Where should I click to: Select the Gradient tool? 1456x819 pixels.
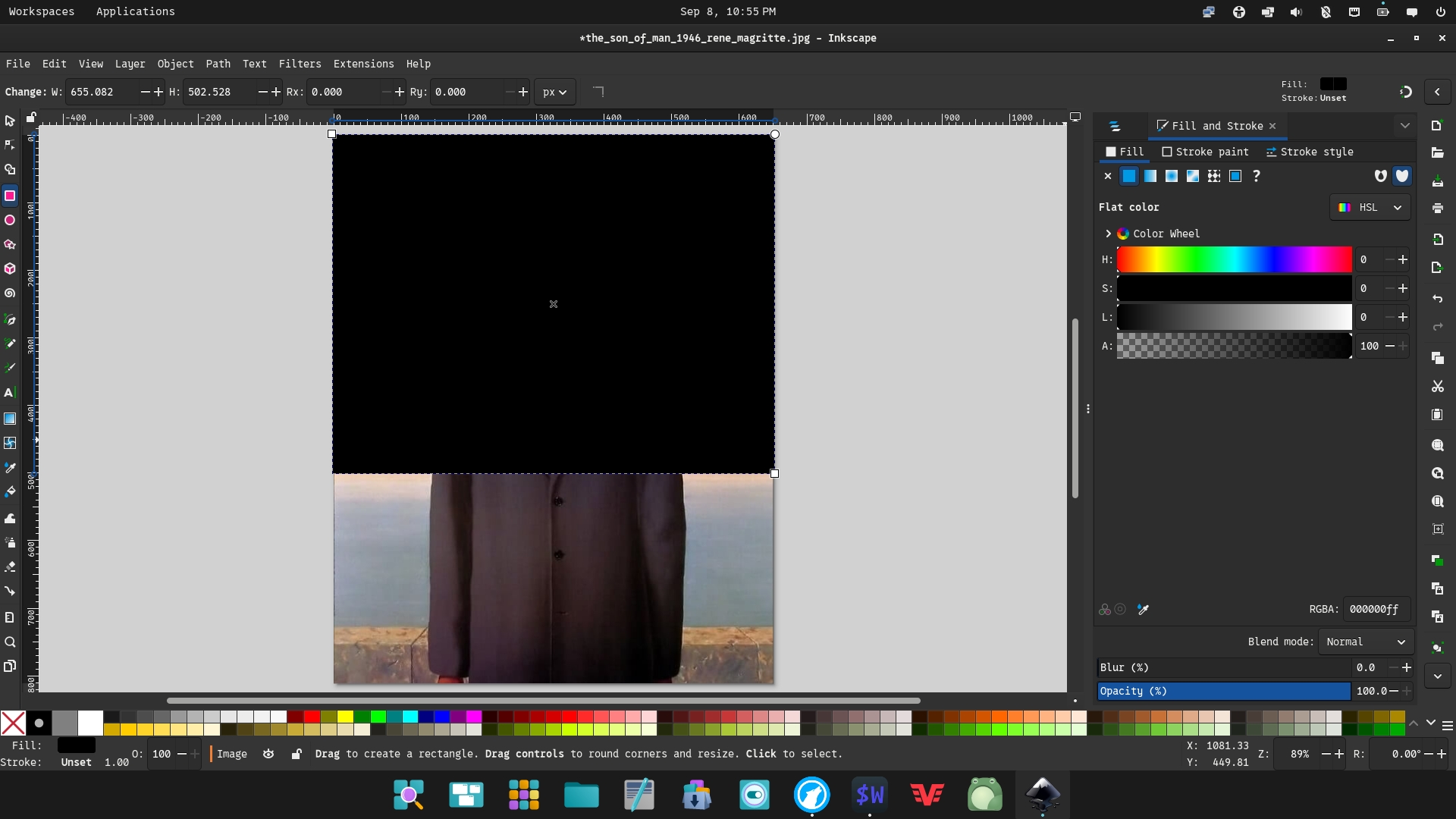[10, 419]
